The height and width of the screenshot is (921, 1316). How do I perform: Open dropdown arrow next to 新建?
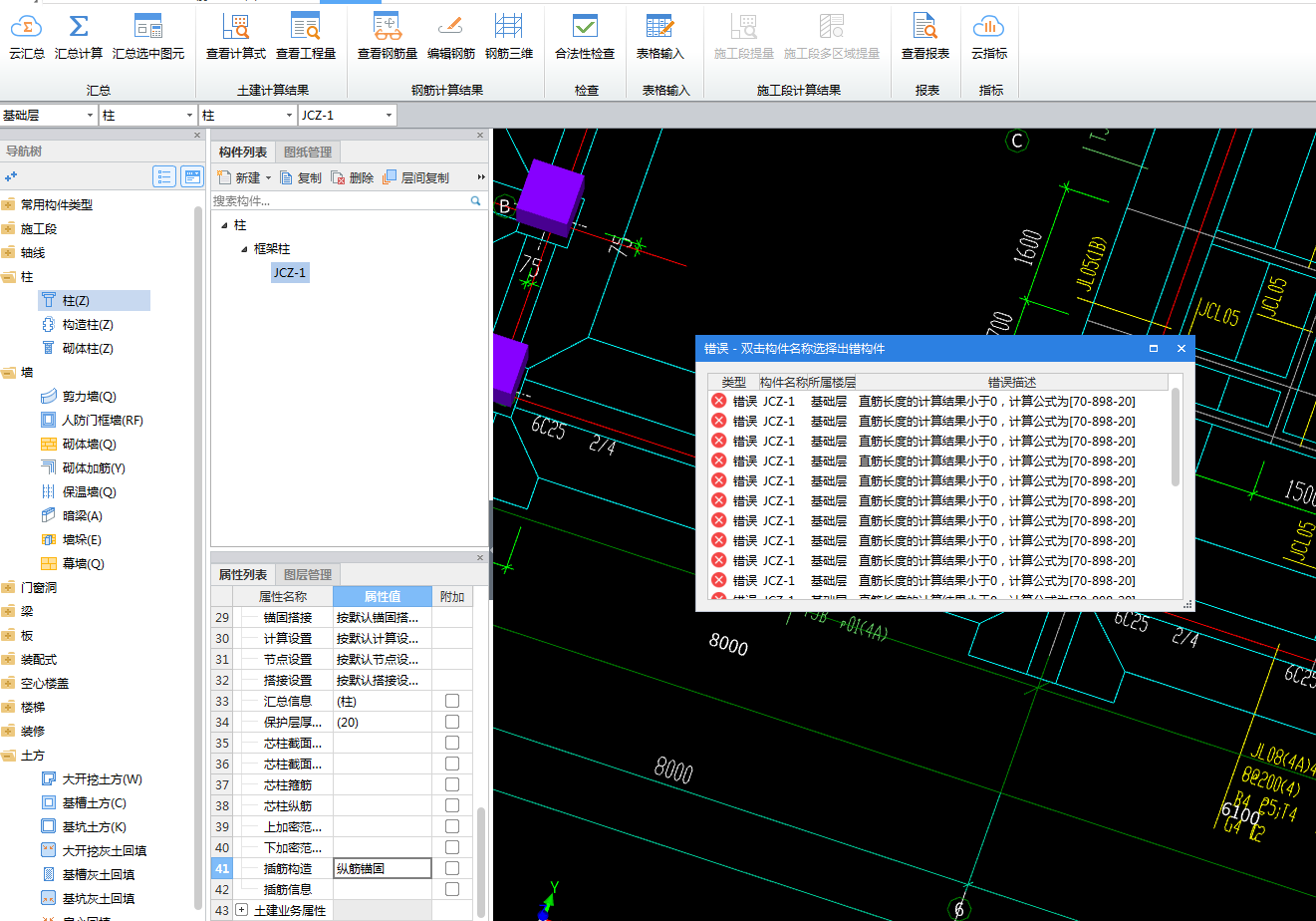point(268,178)
